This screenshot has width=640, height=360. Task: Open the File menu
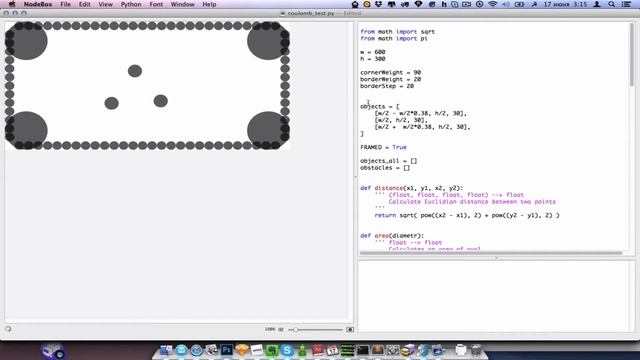[65, 4]
